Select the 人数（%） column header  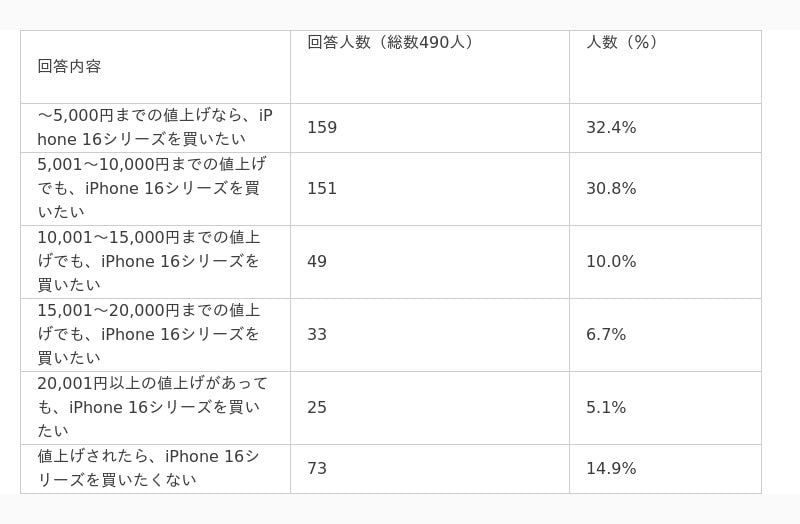pos(665,67)
